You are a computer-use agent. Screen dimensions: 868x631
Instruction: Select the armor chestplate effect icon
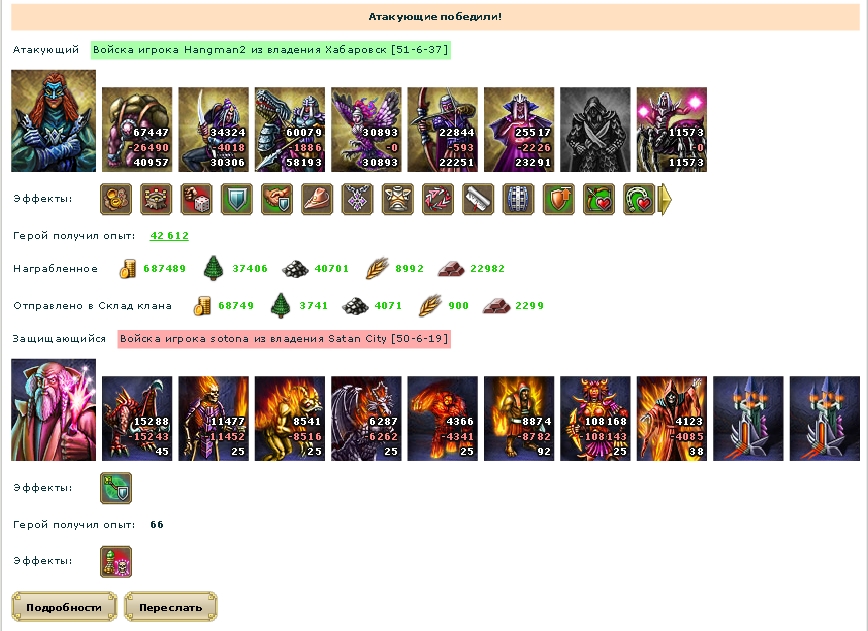pos(397,199)
